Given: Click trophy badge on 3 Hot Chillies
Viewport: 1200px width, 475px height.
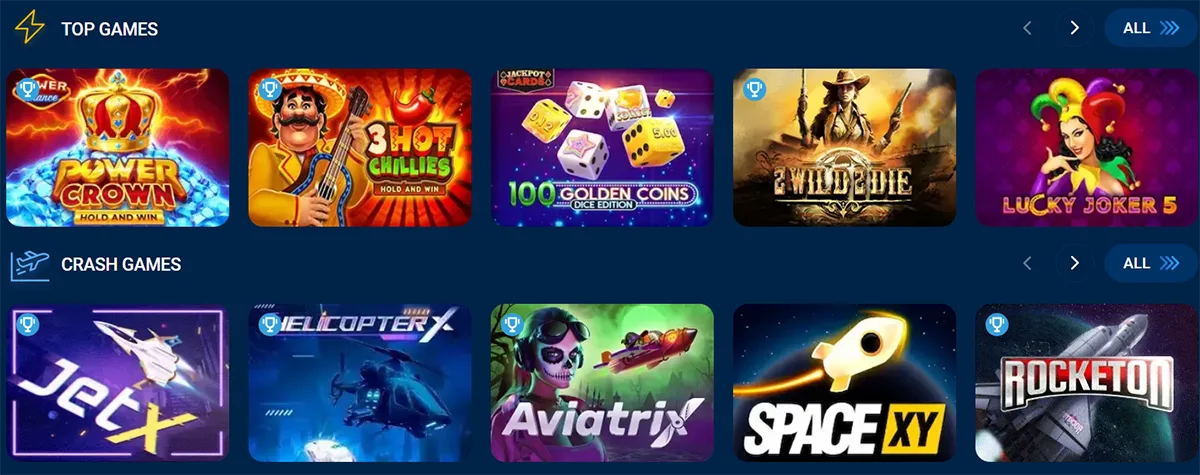Looking at the screenshot, I should tap(268, 88).
